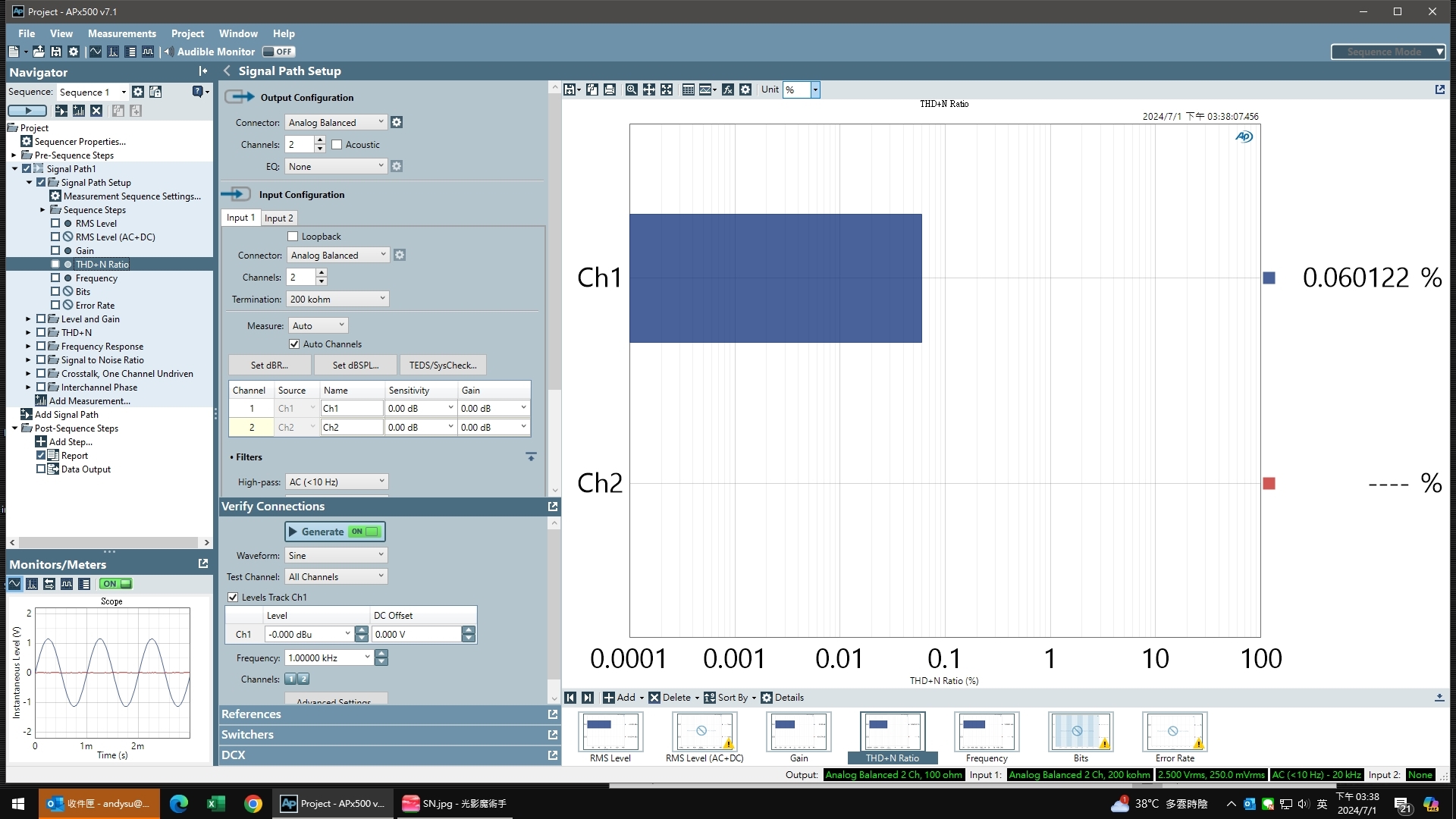Click the print graph icon
Screen dimensions: 1456x819
(610, 89)
